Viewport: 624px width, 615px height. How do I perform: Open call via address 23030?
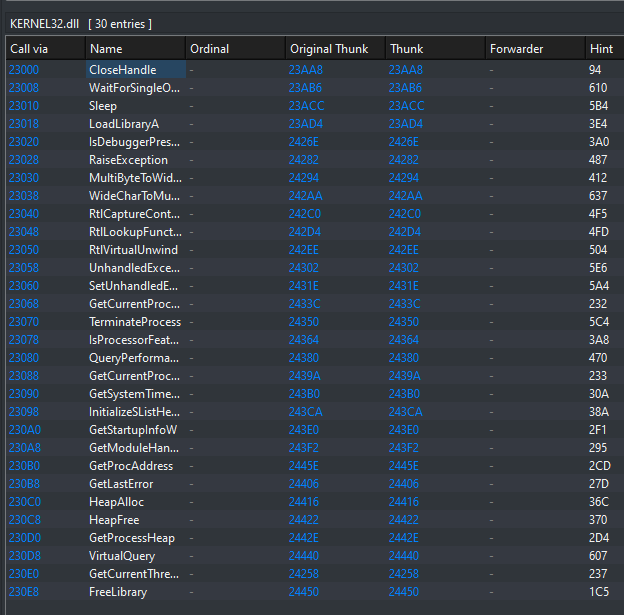(24, 178)
